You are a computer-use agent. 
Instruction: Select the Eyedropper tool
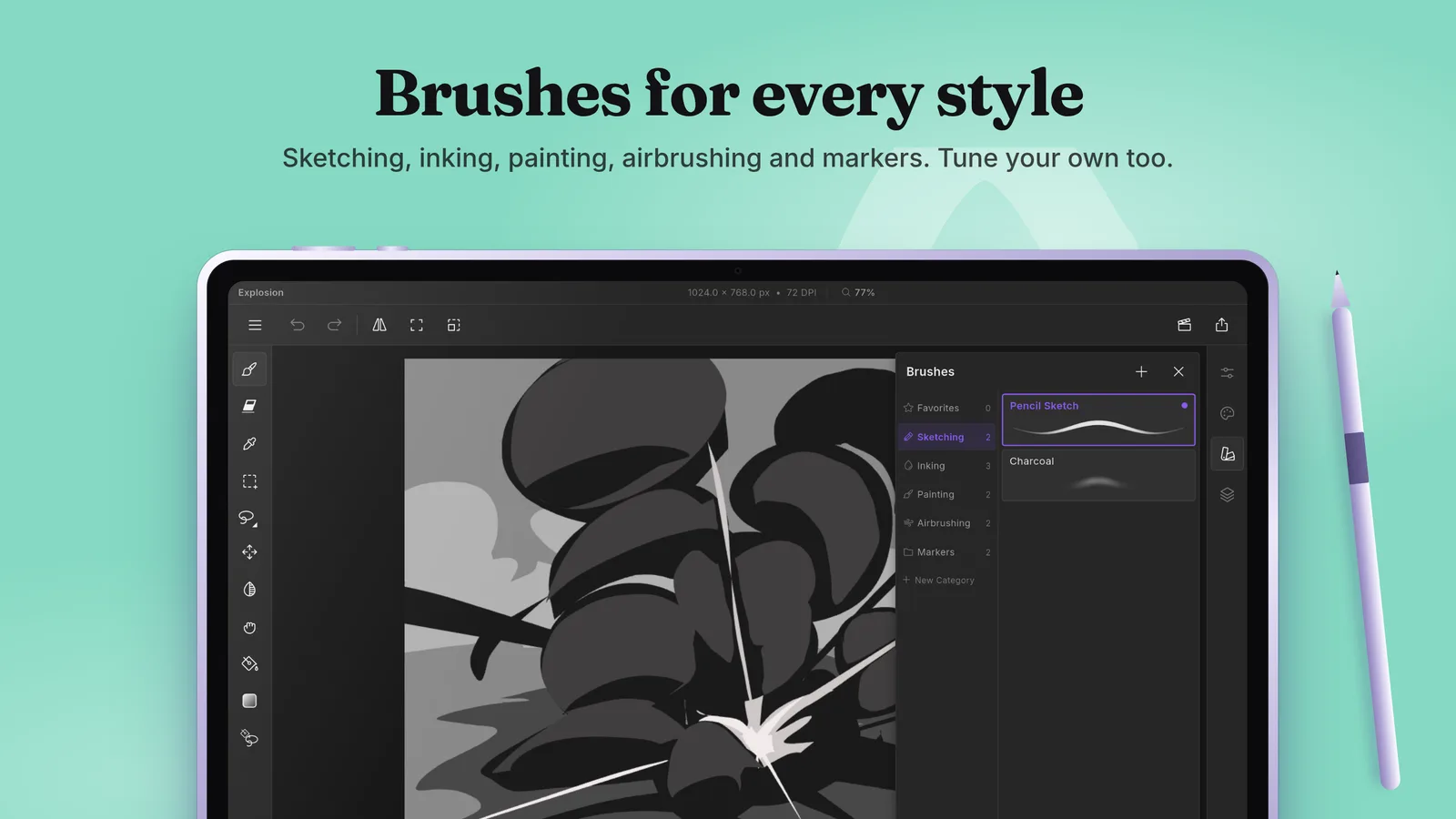coord(249,443)
